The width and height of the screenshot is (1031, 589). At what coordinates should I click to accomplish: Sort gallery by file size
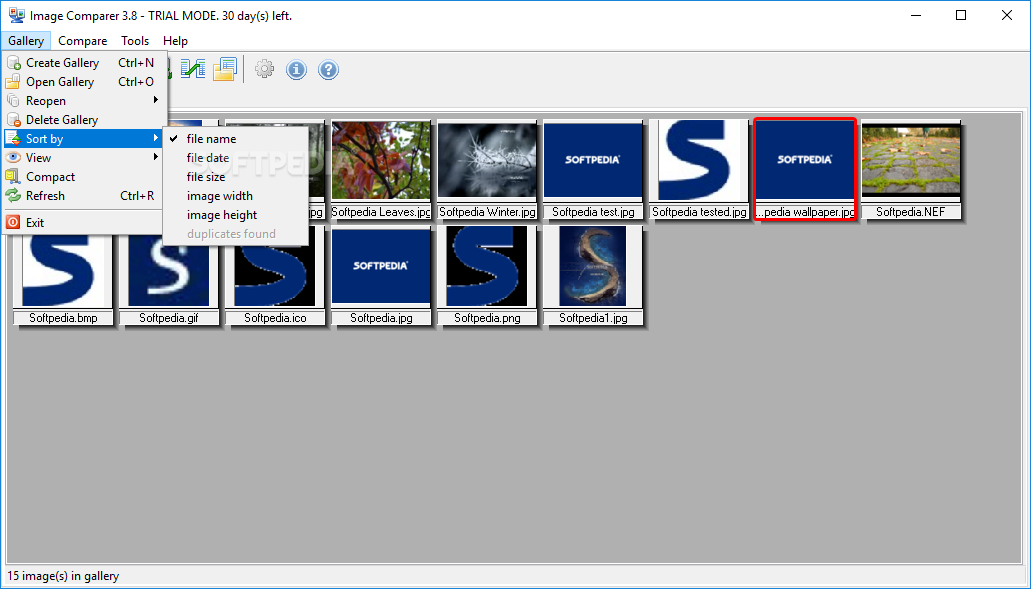click(x=235, y=177)
